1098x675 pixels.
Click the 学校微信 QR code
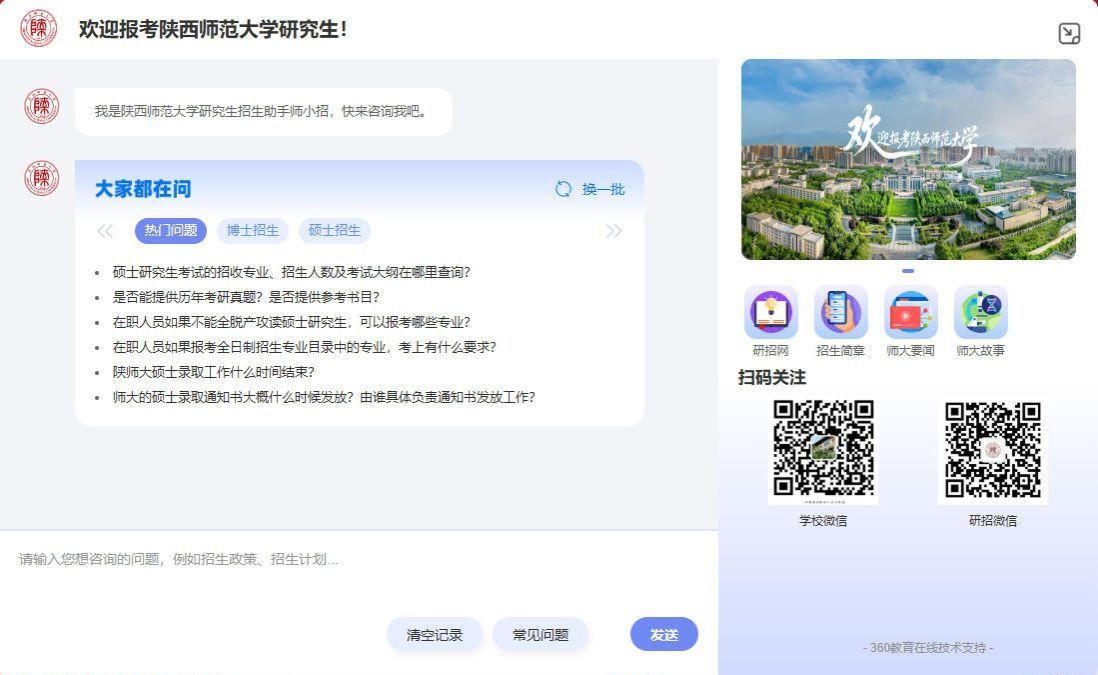823,449
